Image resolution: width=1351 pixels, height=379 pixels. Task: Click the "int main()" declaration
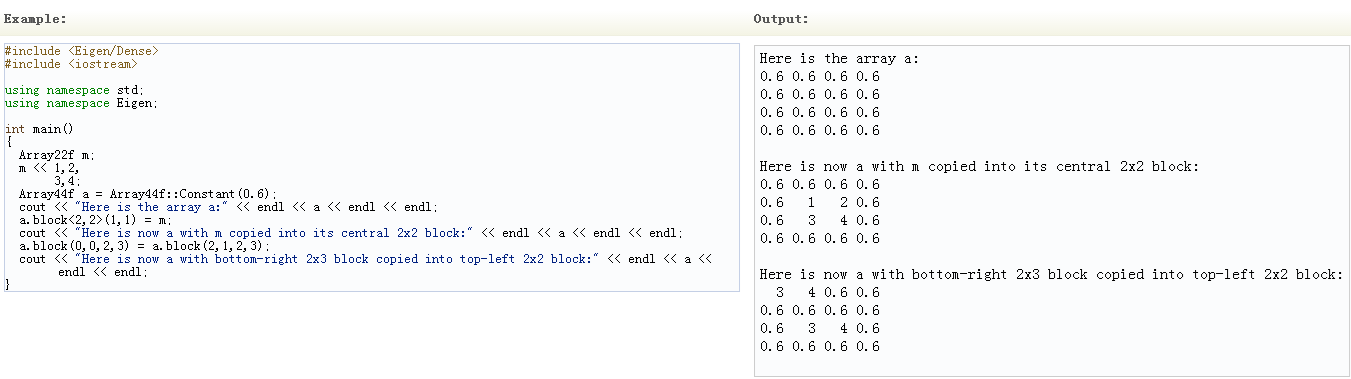tap(39, 129)
